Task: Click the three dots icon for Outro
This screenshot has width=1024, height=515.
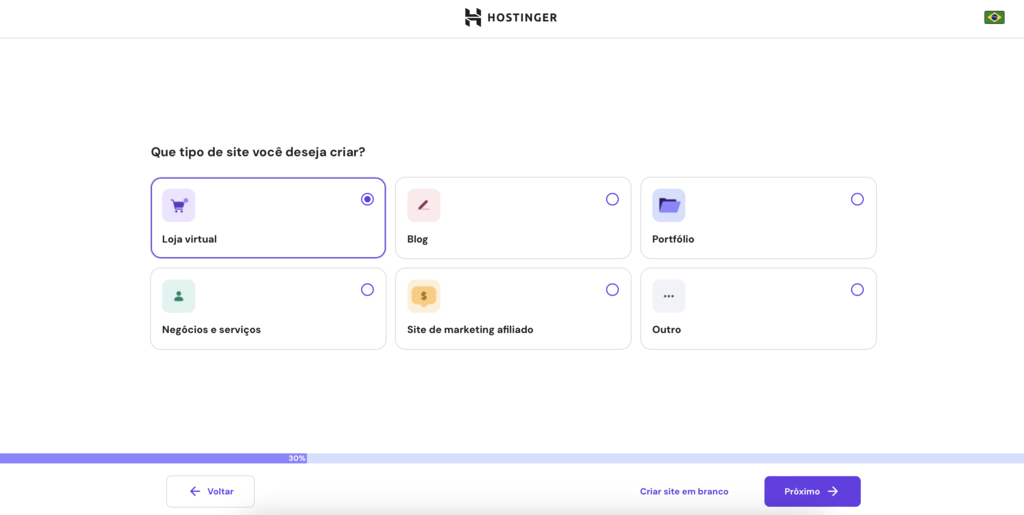Action: click(x=668, y=296)
